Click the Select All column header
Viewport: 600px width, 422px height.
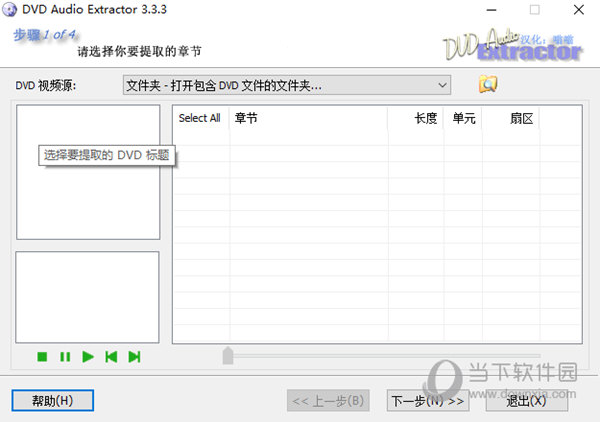click(x=199, y=118)
